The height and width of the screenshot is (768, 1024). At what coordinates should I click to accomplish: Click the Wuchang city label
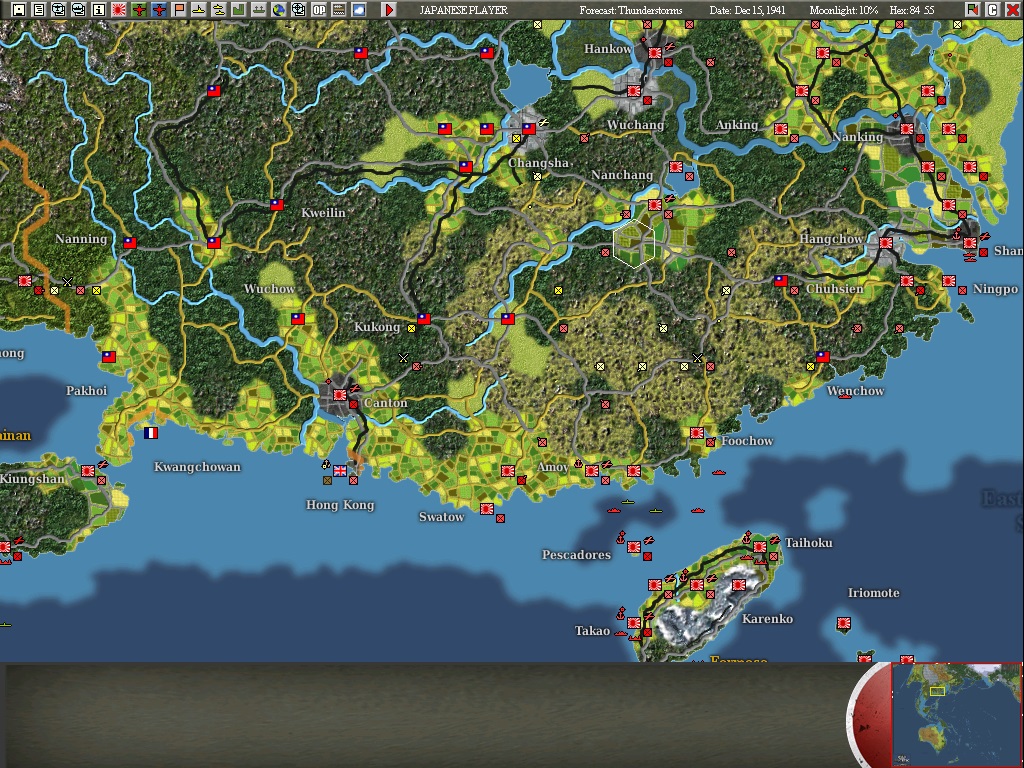pyautogui.click(x=635, y=125)
